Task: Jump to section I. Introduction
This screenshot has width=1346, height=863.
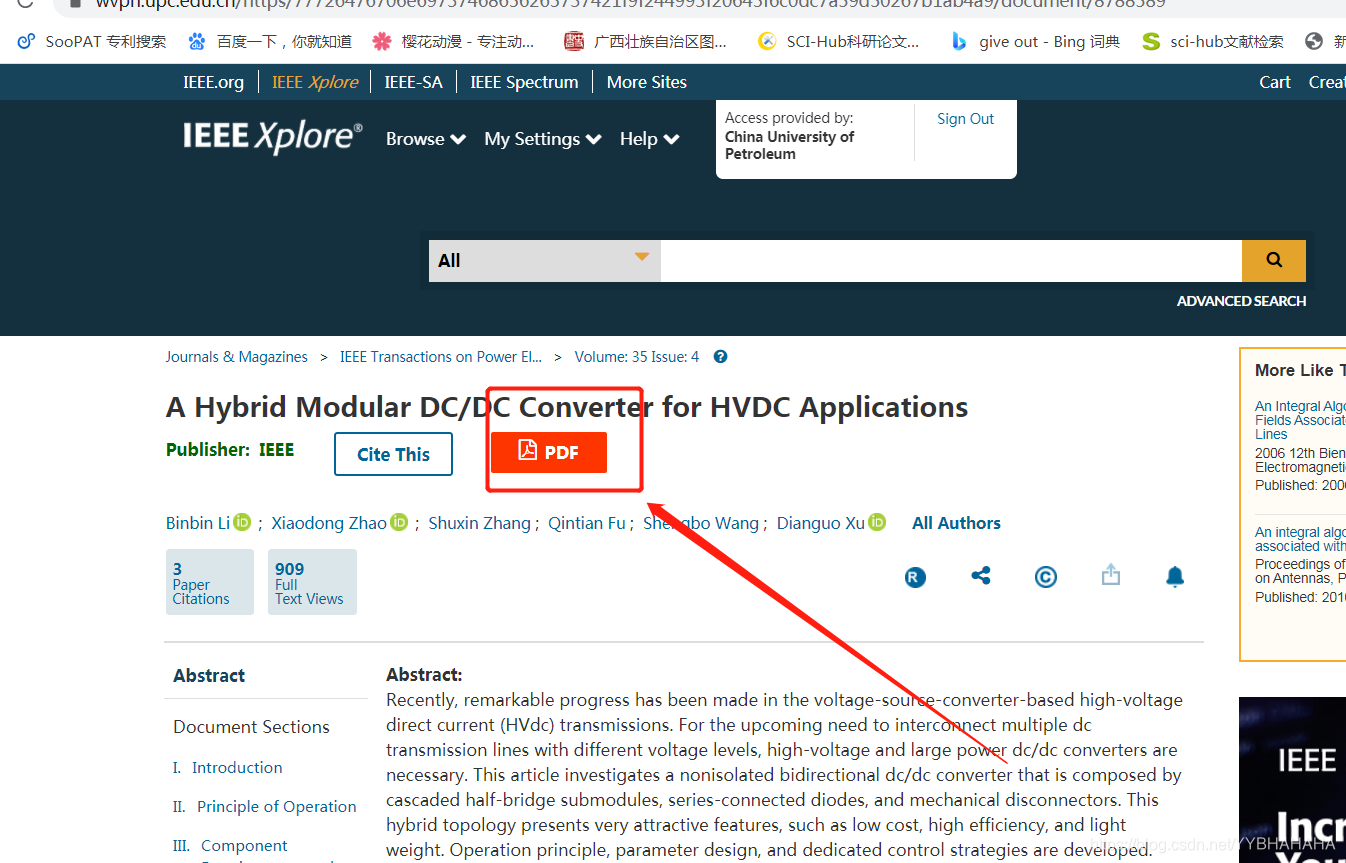Action: (x=228, y=768)
